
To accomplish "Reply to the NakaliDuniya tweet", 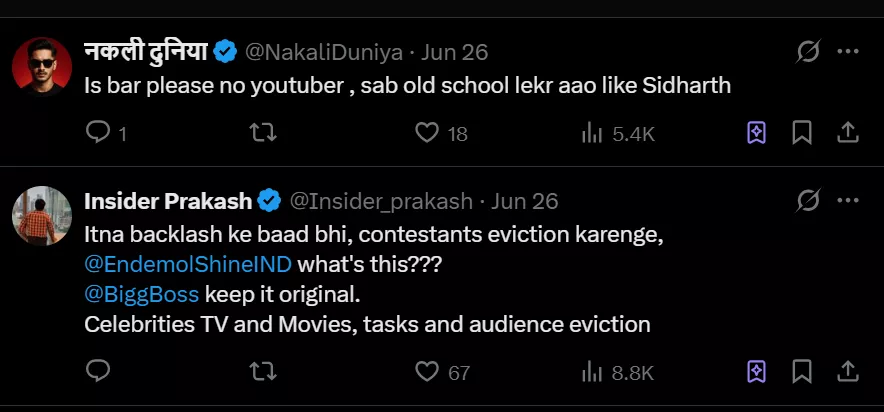I will (98, 132).
